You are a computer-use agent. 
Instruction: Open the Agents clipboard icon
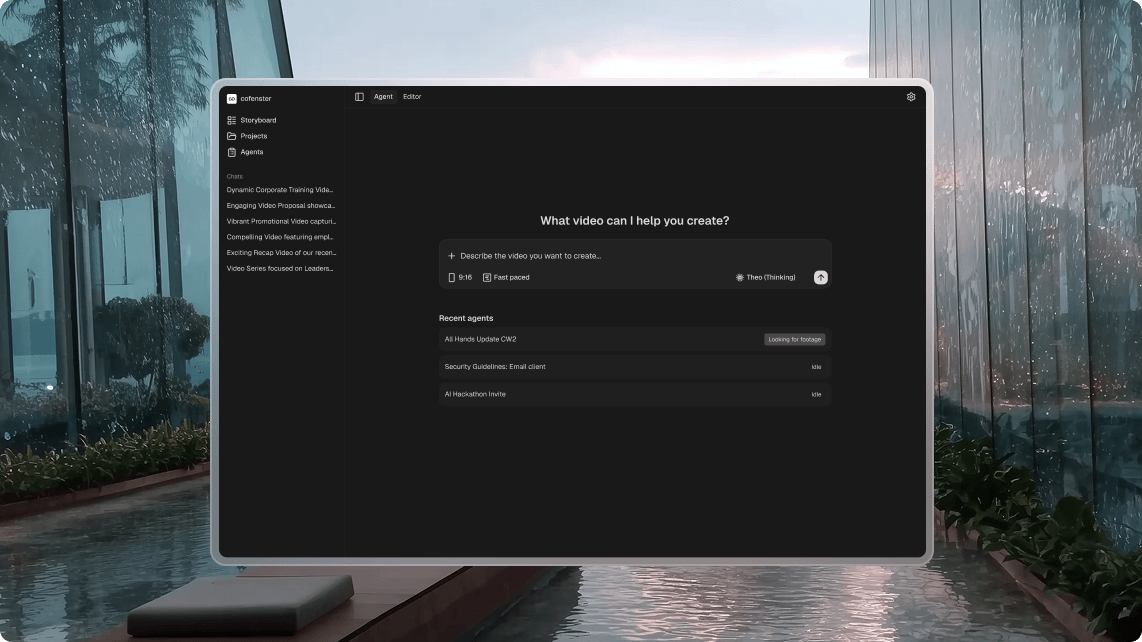[233, 151]
